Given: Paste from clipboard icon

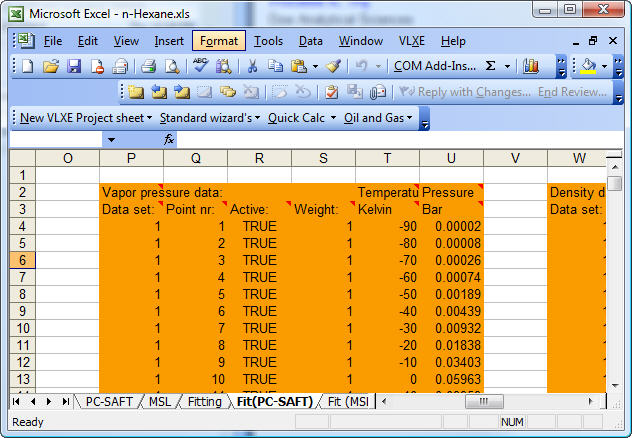Looking at the screenshot, I should (x=299, y=66).
